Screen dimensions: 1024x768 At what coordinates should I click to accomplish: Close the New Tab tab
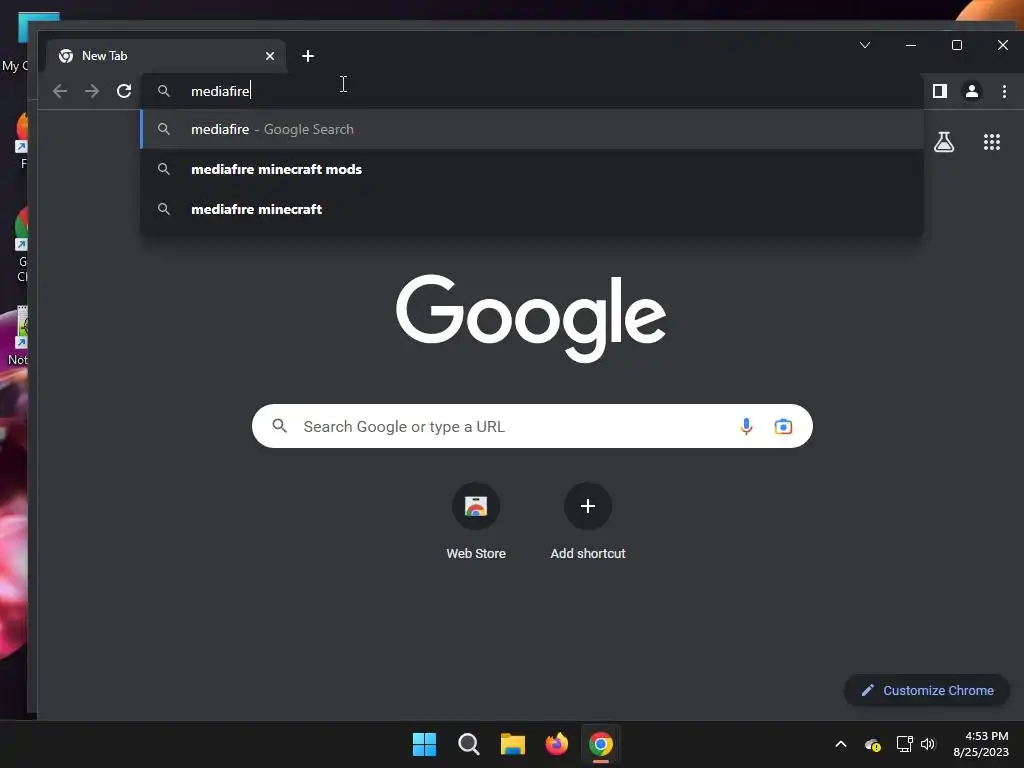[270, 56]
